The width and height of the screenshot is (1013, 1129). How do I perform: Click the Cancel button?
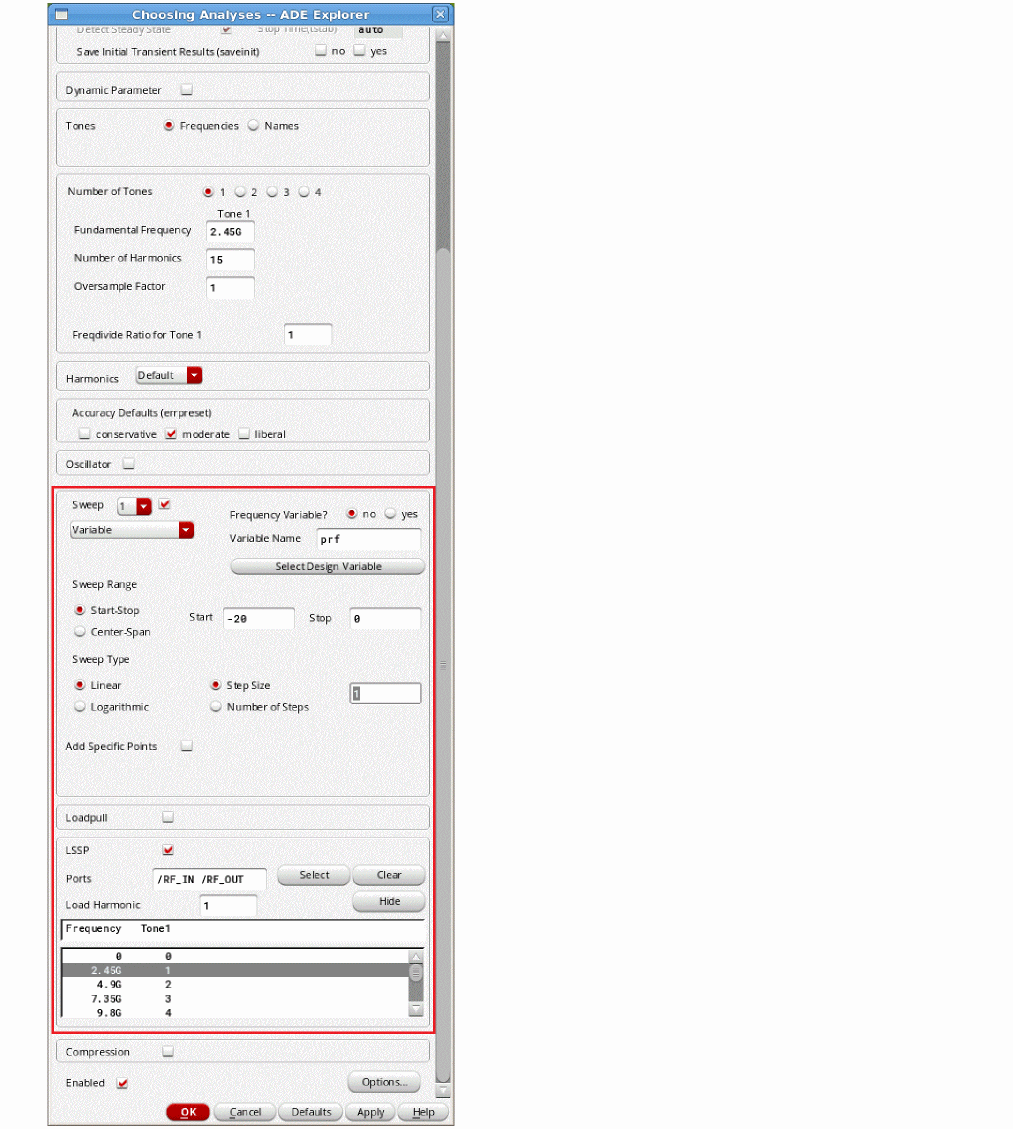click(245, 1112)
